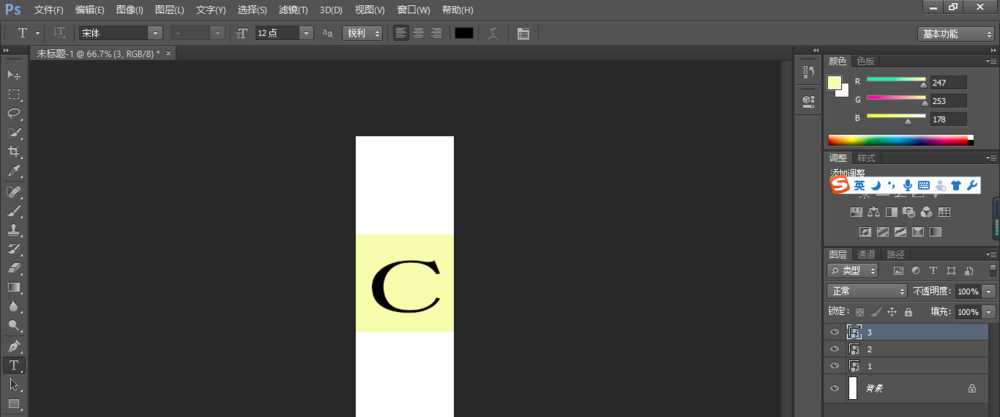Select the Pen tool
This screenshot has width=1000, height=417.
pyautogui.click(x=14, y=345)
